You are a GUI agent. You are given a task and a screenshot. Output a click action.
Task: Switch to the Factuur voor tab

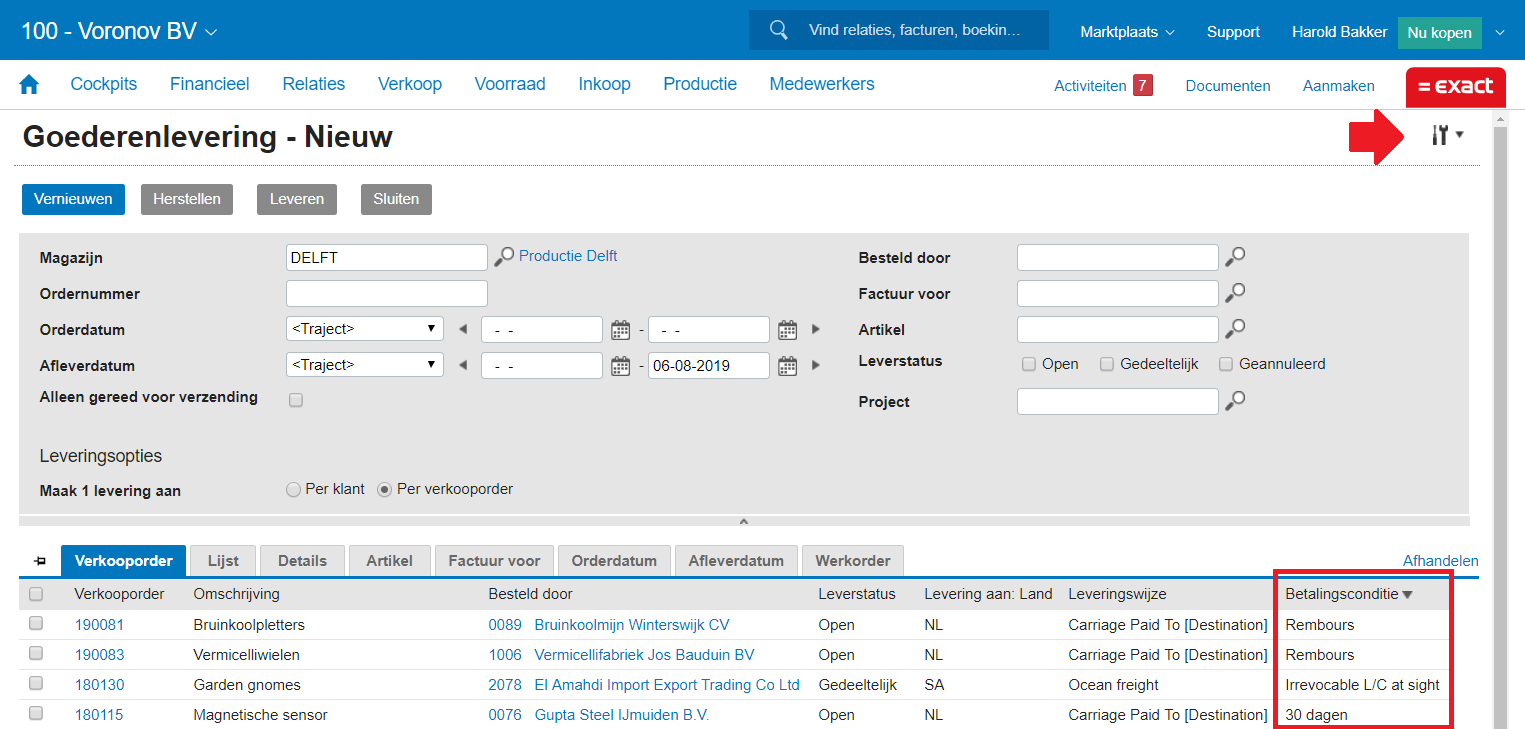pyautogui.click(x=494, y=561)
